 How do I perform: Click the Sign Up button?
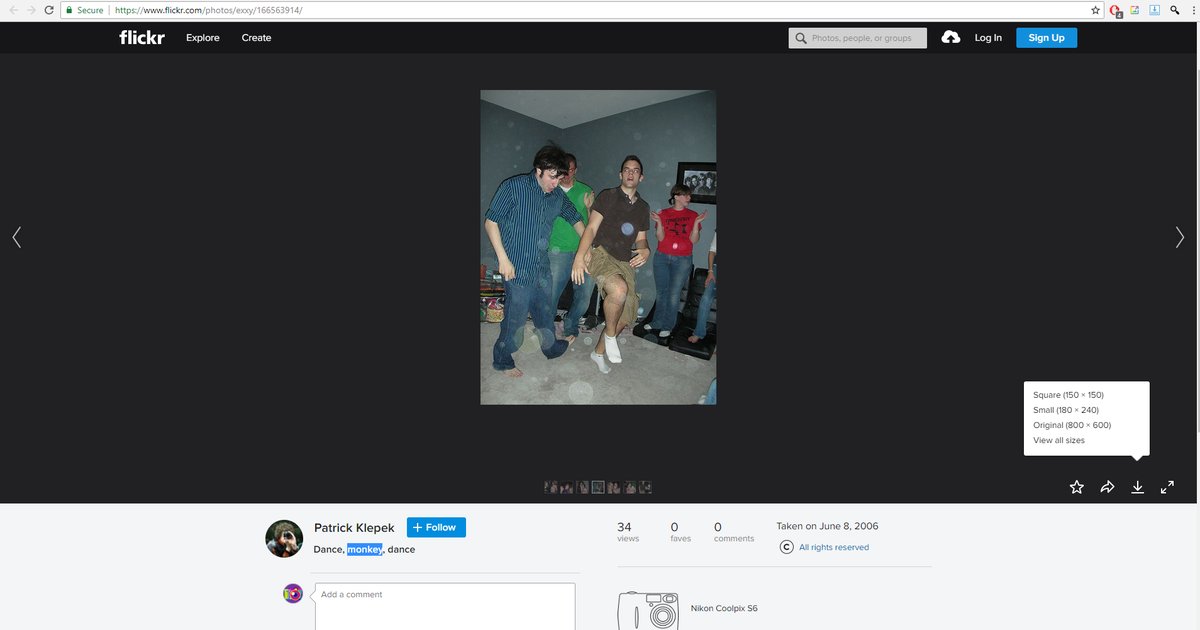pos(1046,38)
